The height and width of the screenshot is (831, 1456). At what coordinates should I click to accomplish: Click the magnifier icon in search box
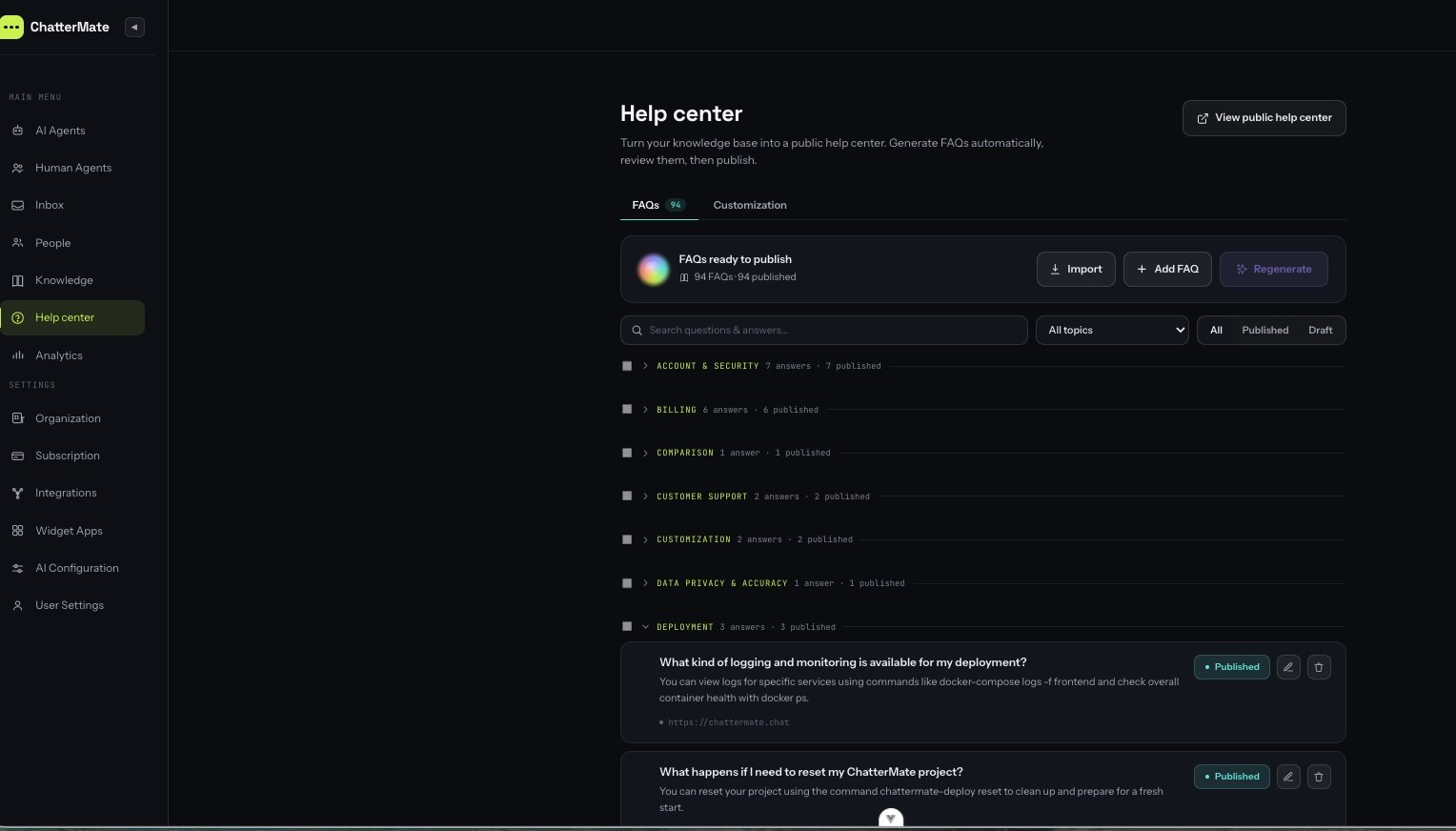click(x=637, y=331)
